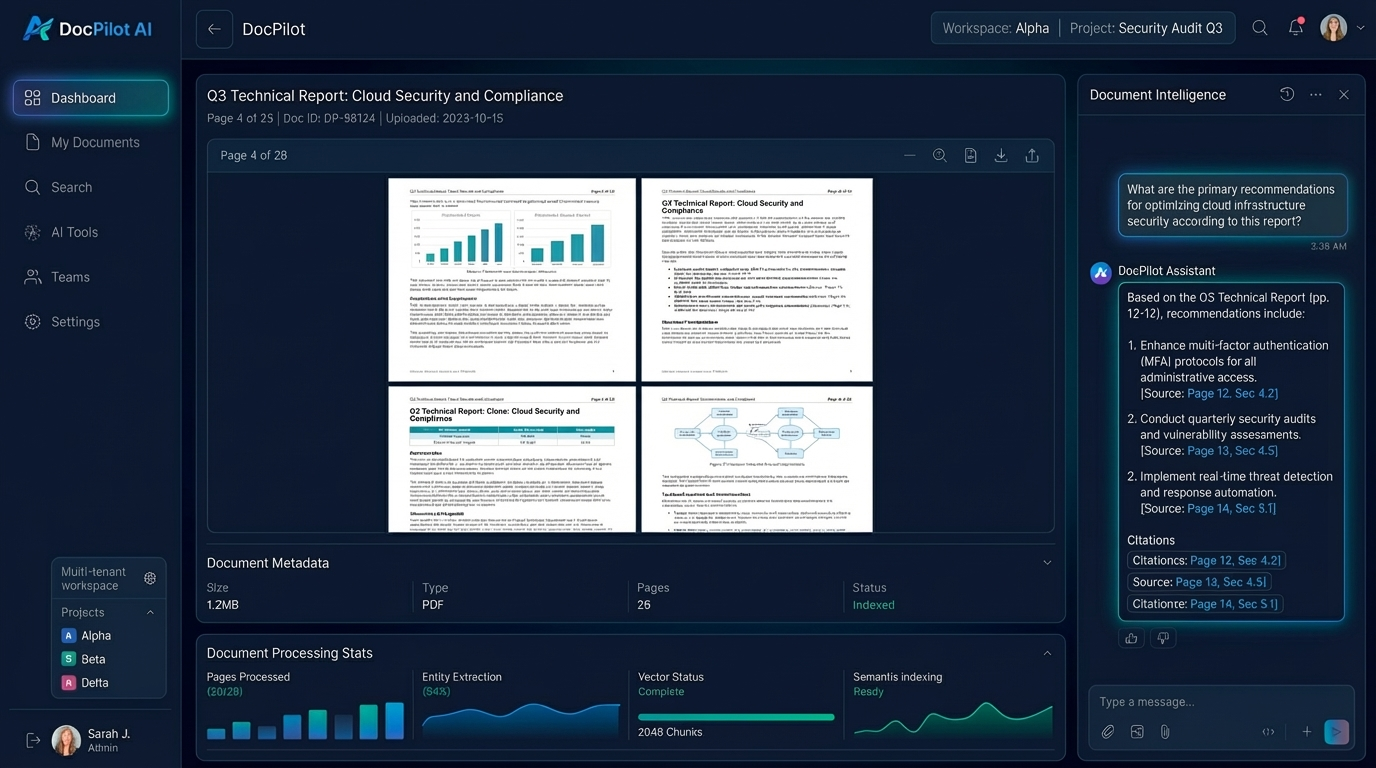Screen dimensions: 1376x768
Task: Download the Q3 Technical Report
Action: tap(1000, 155)
